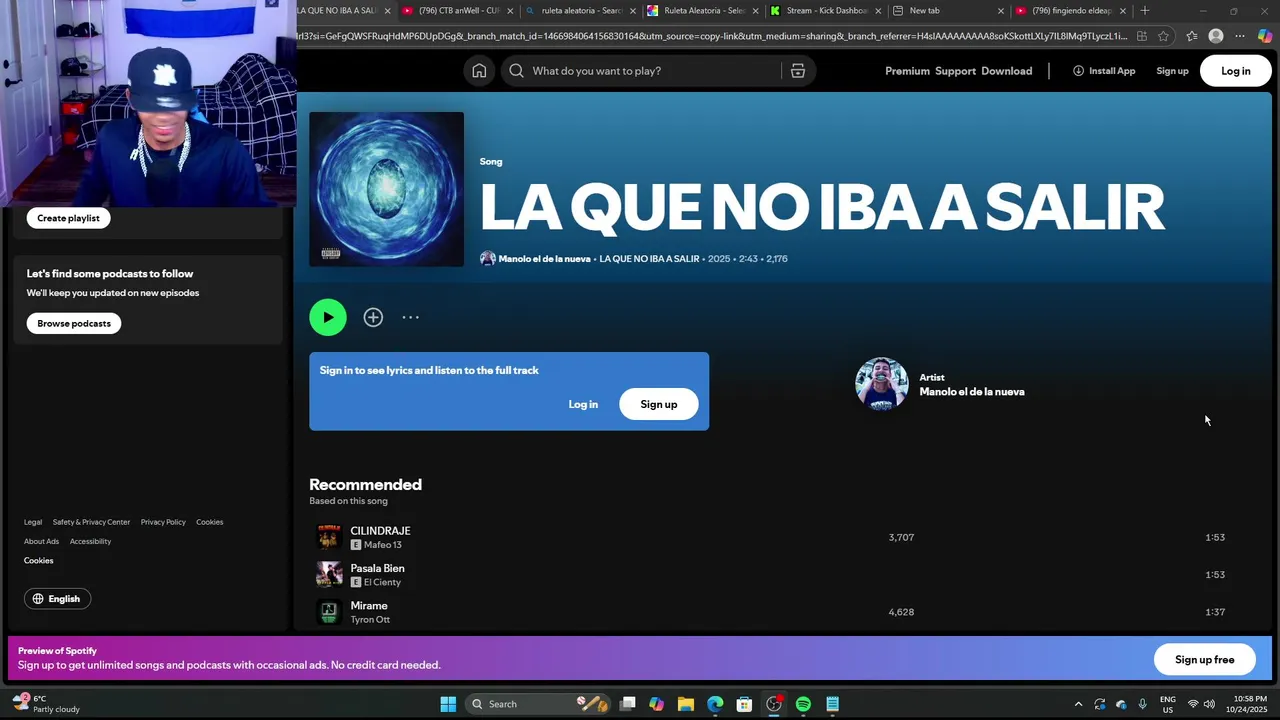
Task: Close the LA QUE NO IBA A SALIR tab
Action: (x=387, y=11)
